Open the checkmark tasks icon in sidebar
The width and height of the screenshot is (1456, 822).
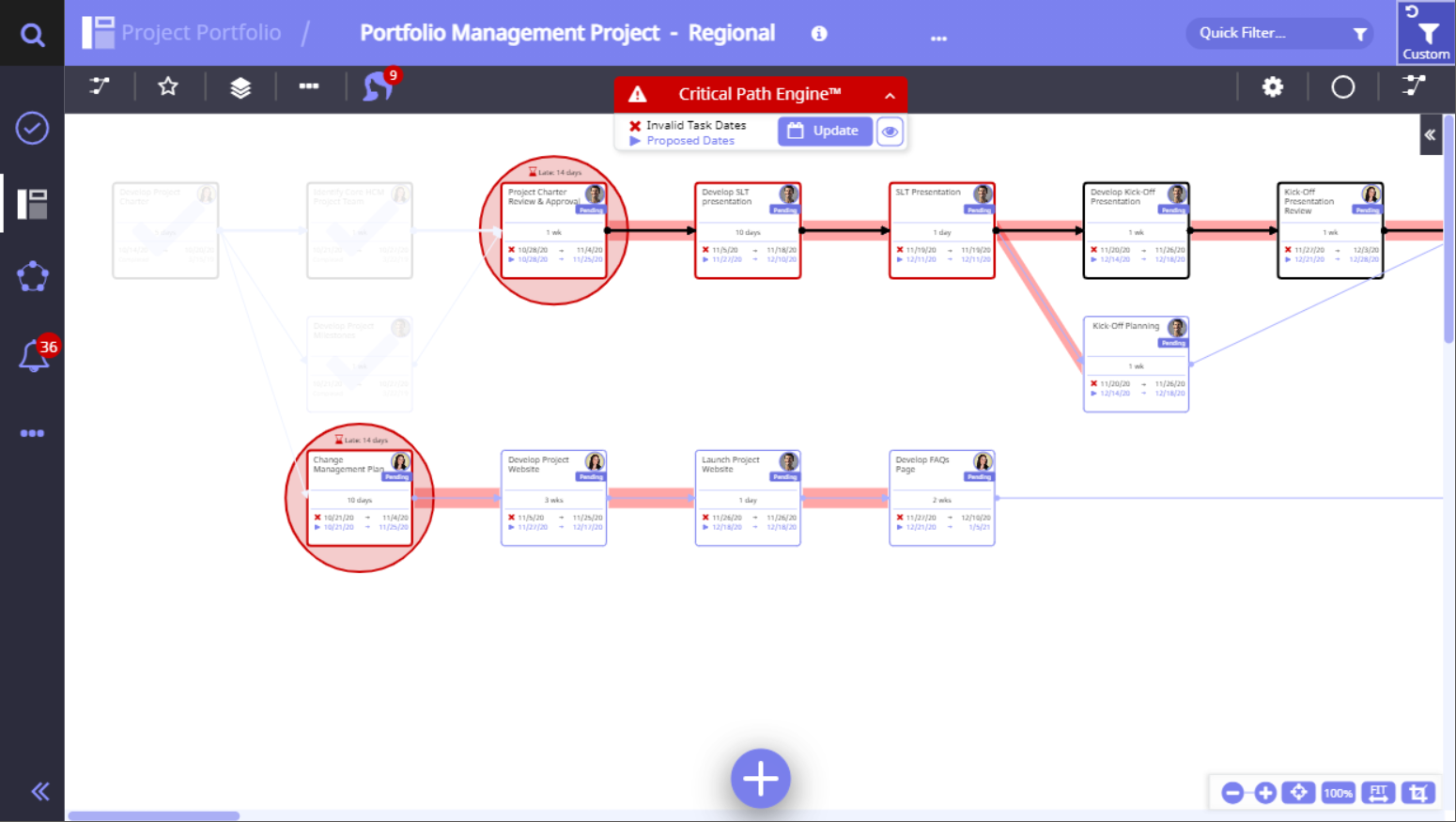(x=32, y=128)
